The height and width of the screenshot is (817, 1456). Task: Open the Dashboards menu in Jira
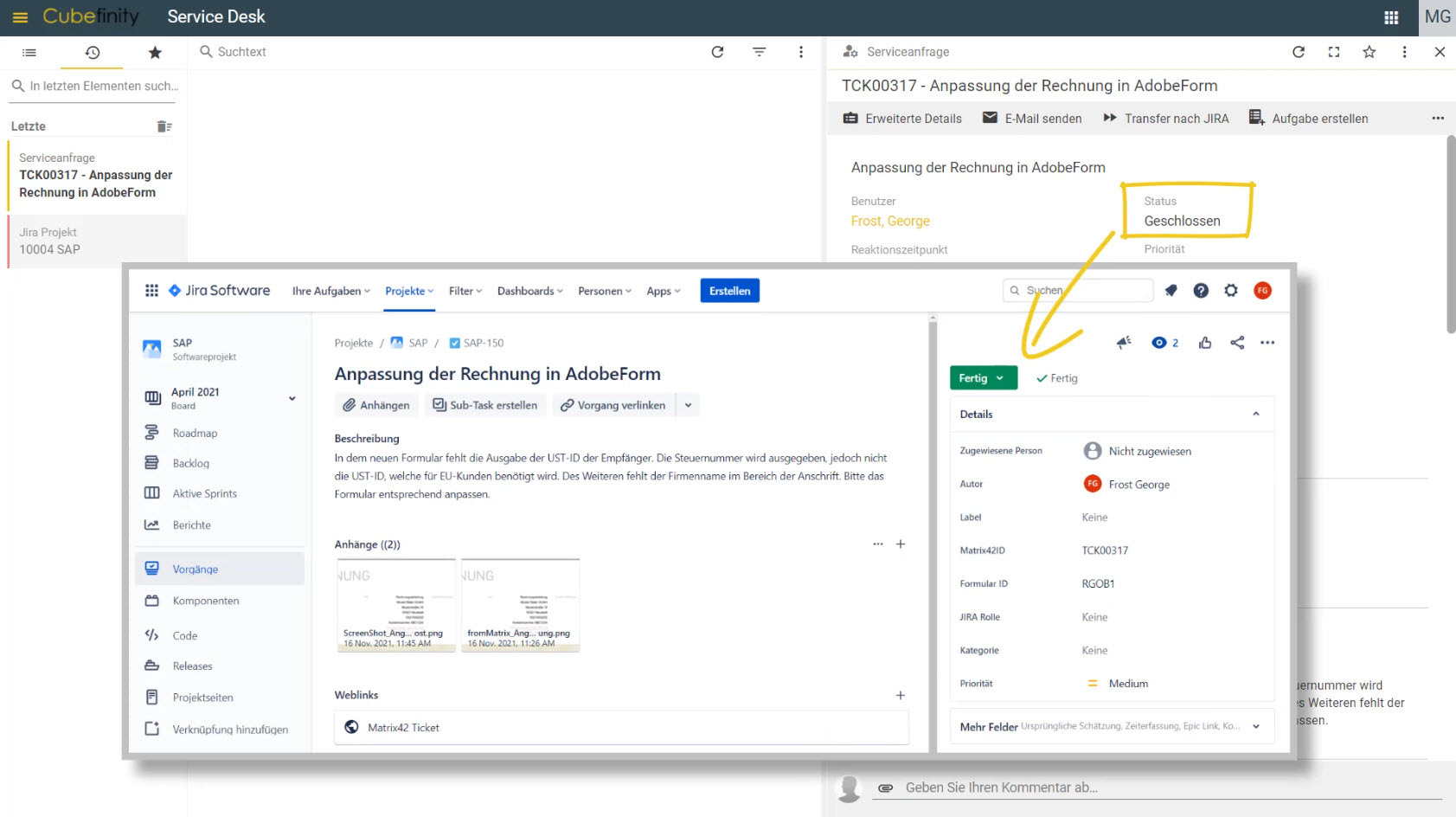click(529, 291)
